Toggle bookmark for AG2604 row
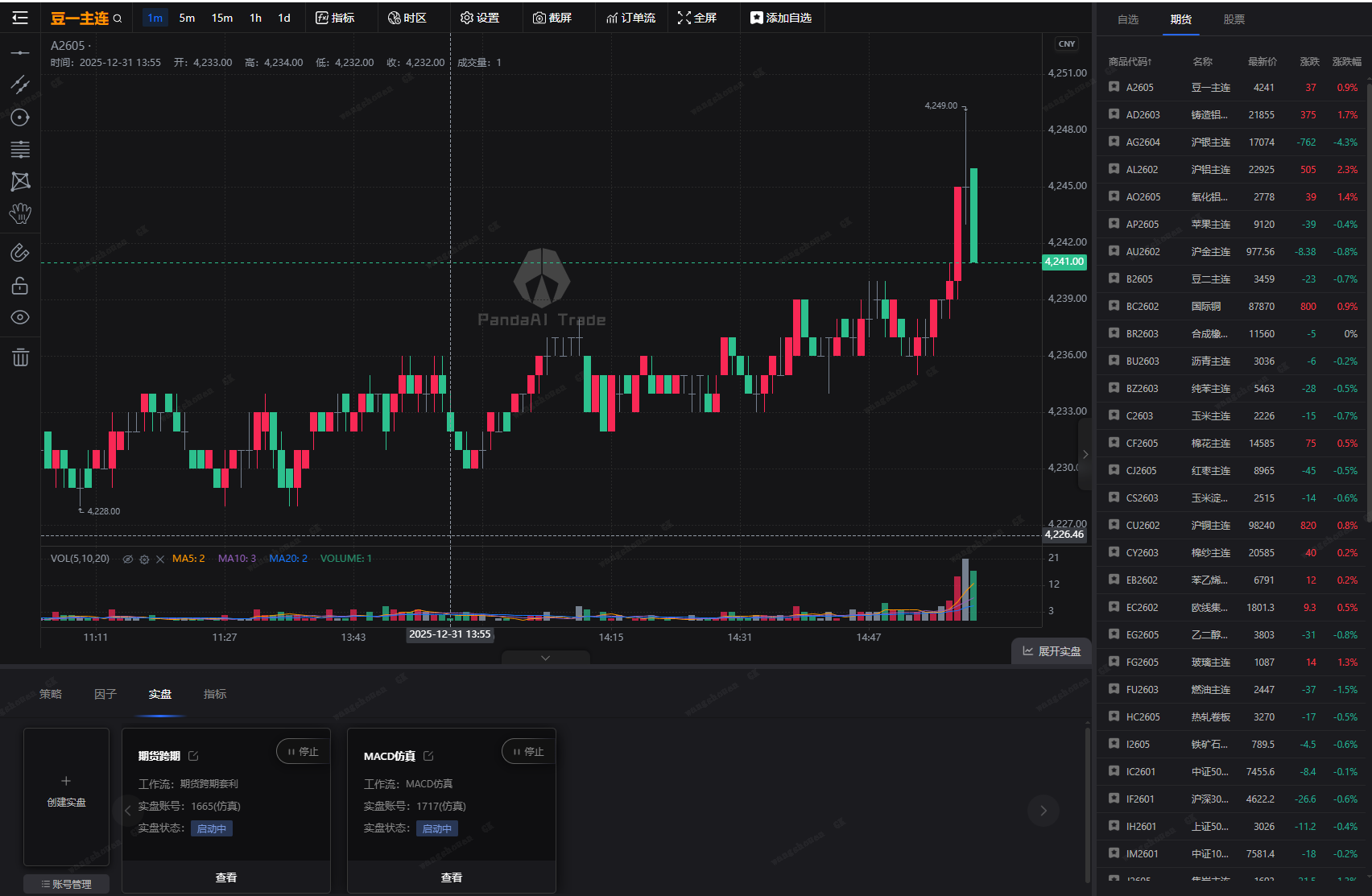The width and height of the screenshot is (1372, 896). click(1114, 142)
